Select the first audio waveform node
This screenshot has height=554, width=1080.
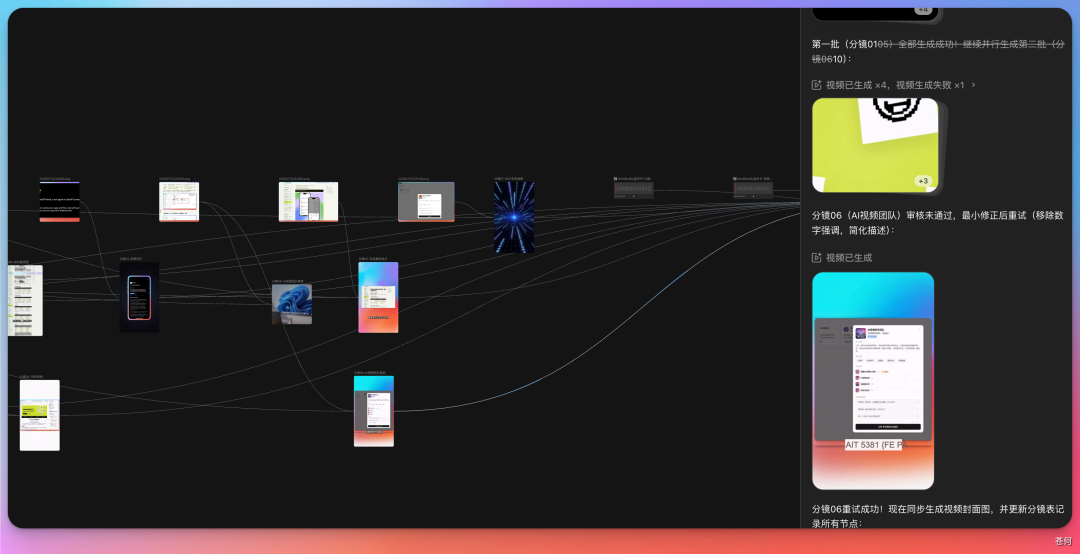point(633,189)
